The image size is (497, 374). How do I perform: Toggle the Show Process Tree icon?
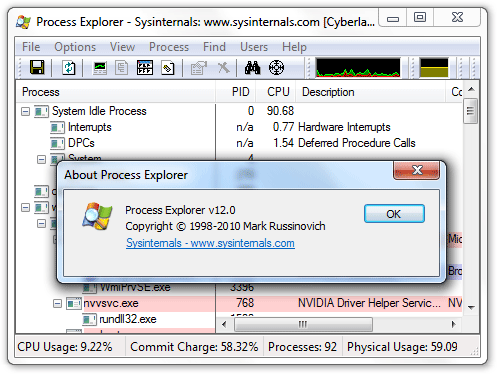coord(121,68)
